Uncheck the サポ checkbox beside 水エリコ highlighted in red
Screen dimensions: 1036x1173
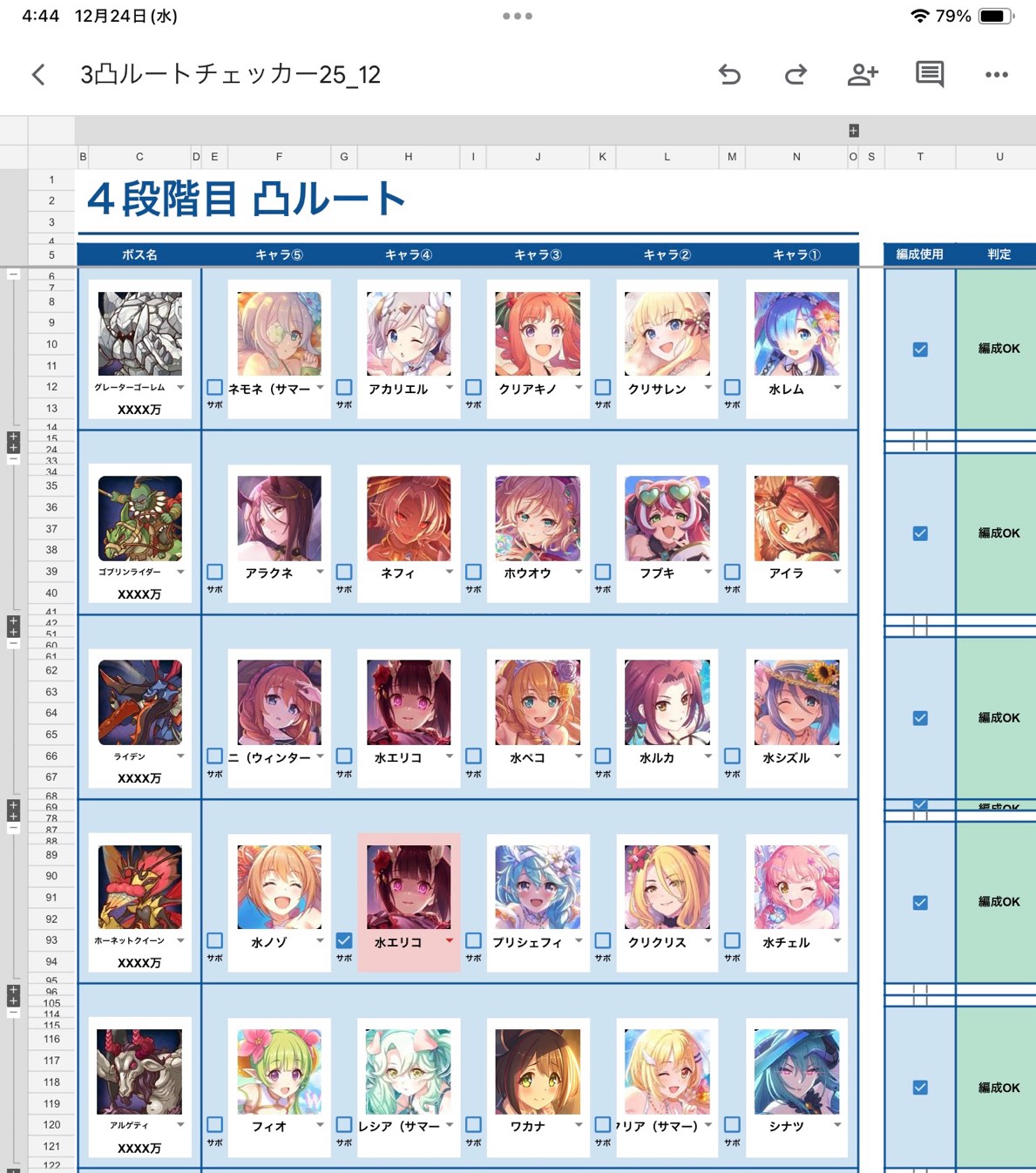[344, 941]
